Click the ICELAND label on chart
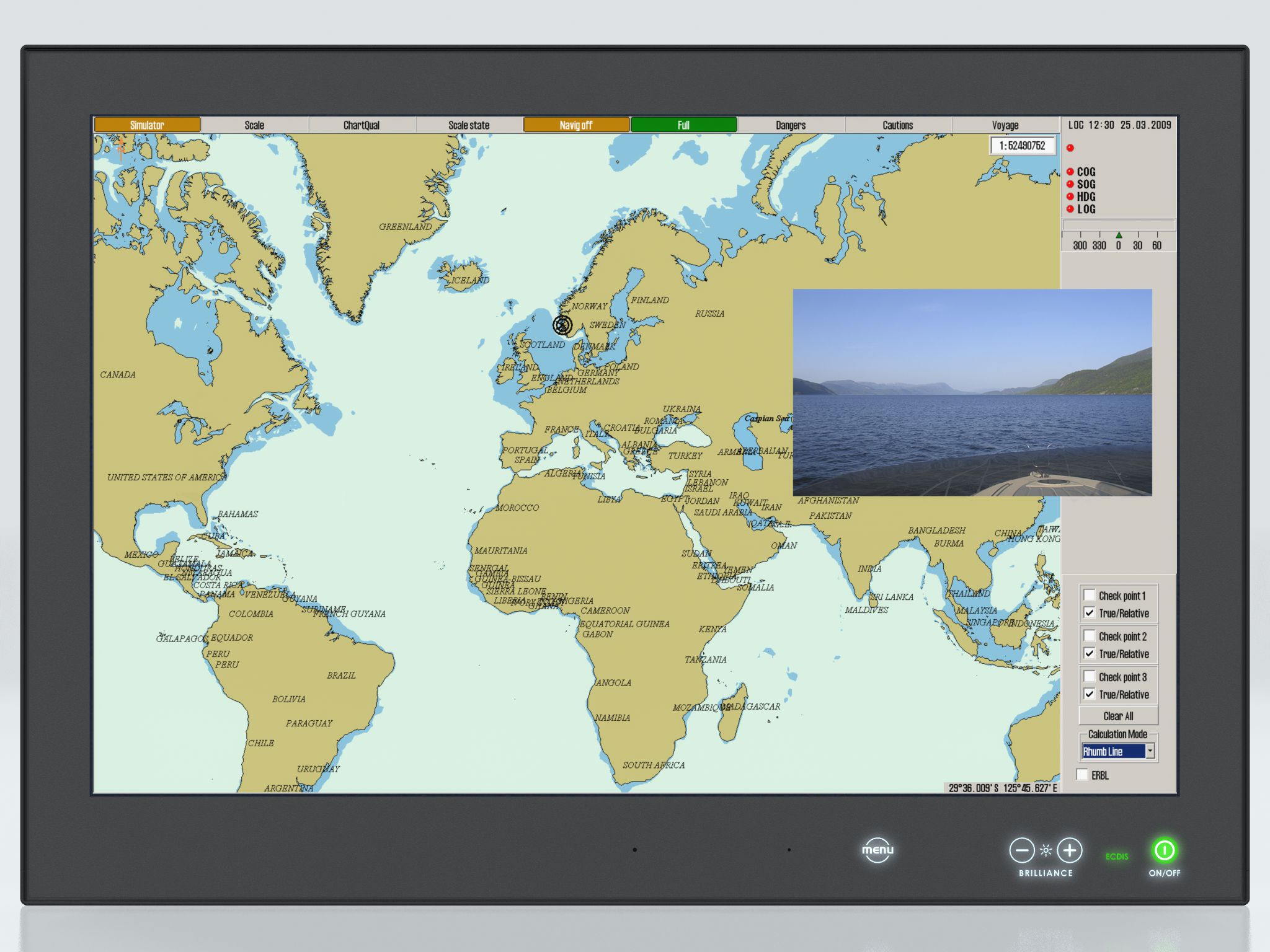The height and width of the screenshot is (952, 1270). pos(470,280)
